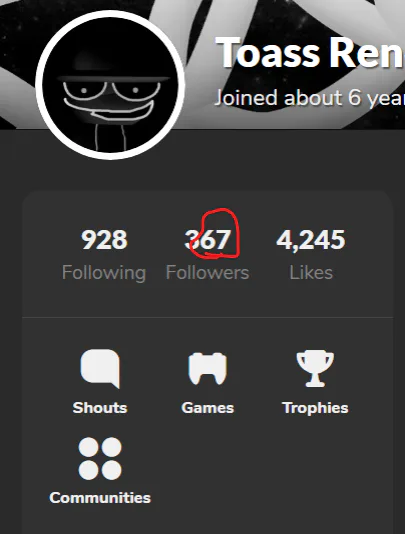Click the Games text label

(207, 408)
